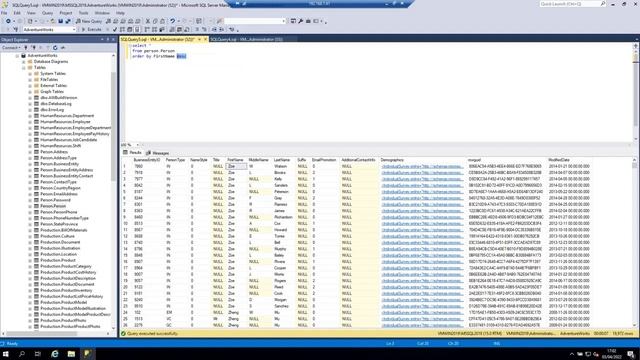Select the Production.Product table
Image resolution: width=640 pixels, height=360 pixels.
click(58, 260)
